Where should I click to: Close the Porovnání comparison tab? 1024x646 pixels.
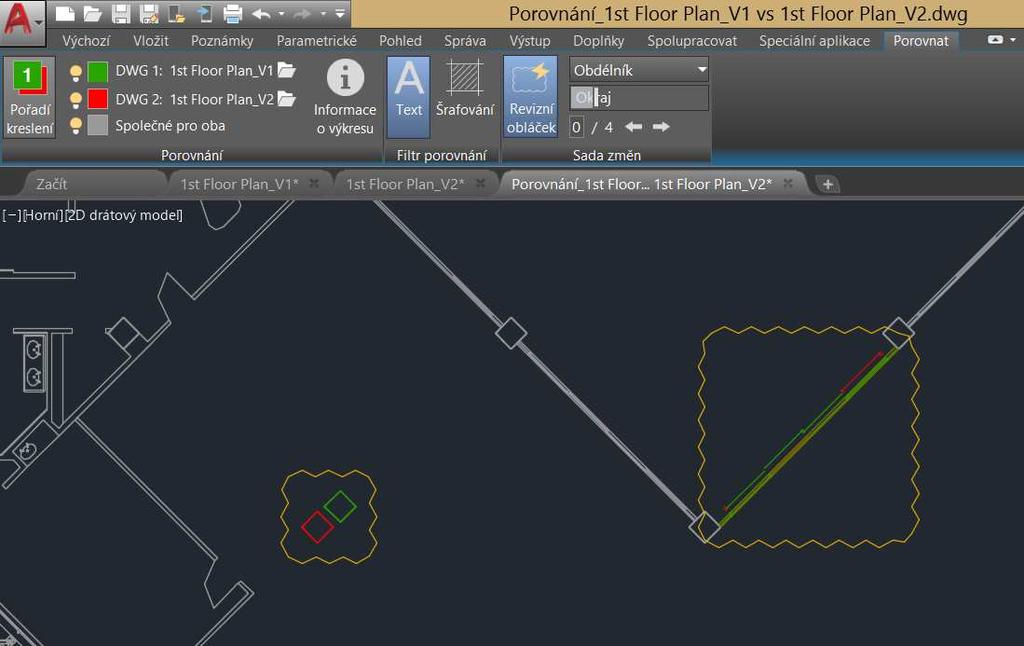788,184
